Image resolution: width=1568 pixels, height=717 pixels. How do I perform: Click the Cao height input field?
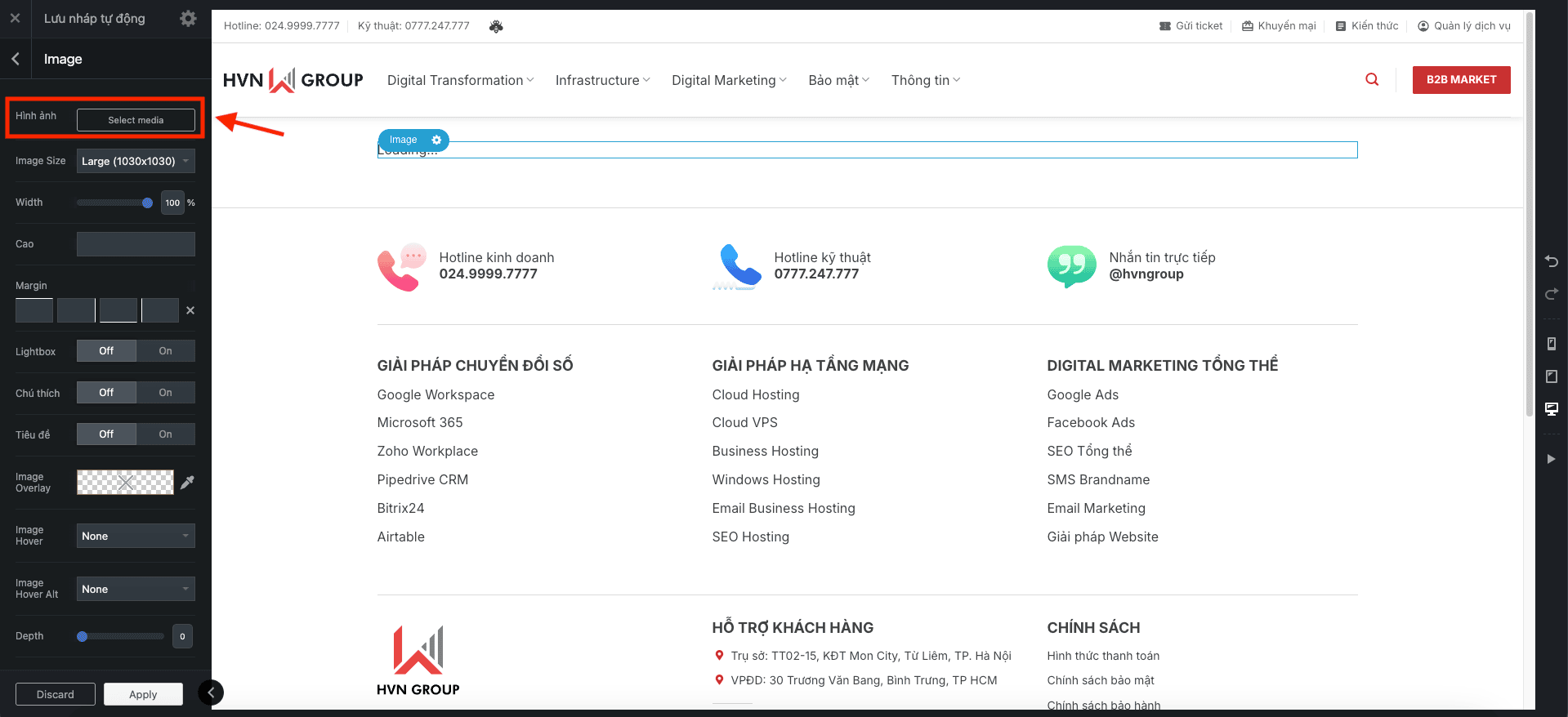tap(136, 244)
